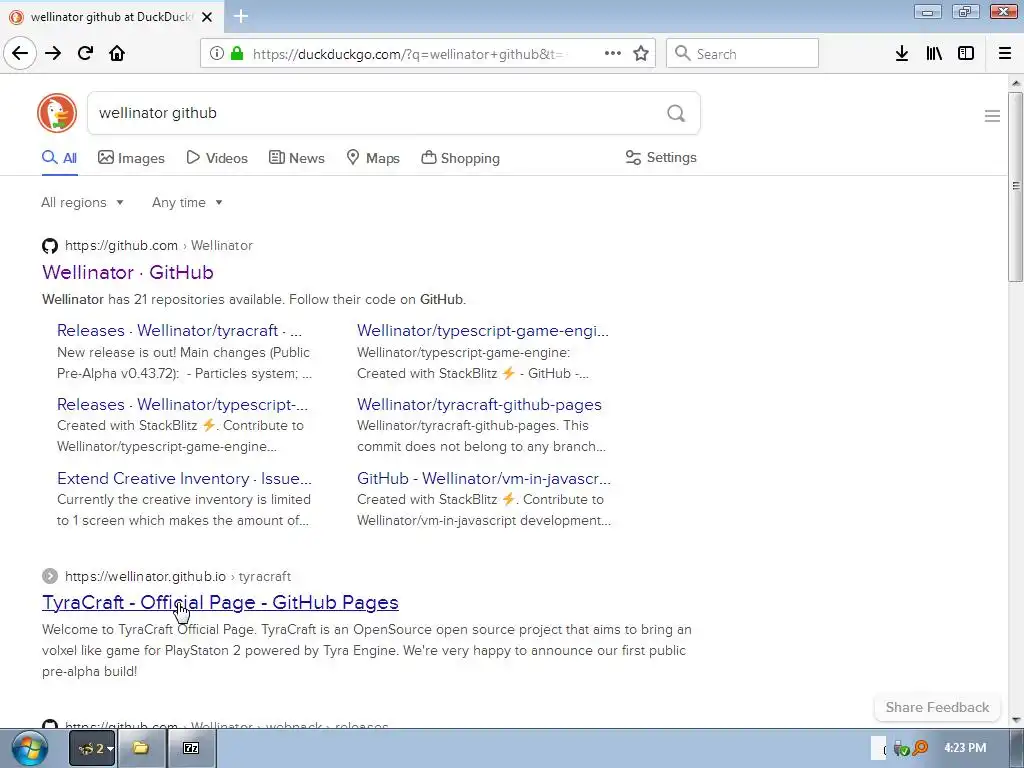
Task: Switch to the grouped taskbar app with 2 windows
Action: (x=92, y=748)
